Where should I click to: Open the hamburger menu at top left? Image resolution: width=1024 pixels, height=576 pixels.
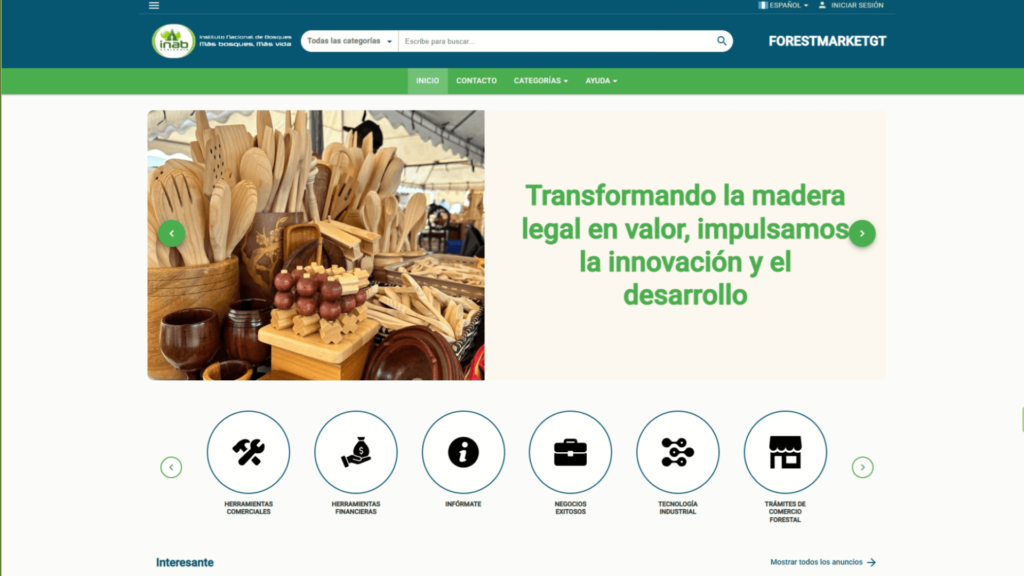[x=152, y=6]
